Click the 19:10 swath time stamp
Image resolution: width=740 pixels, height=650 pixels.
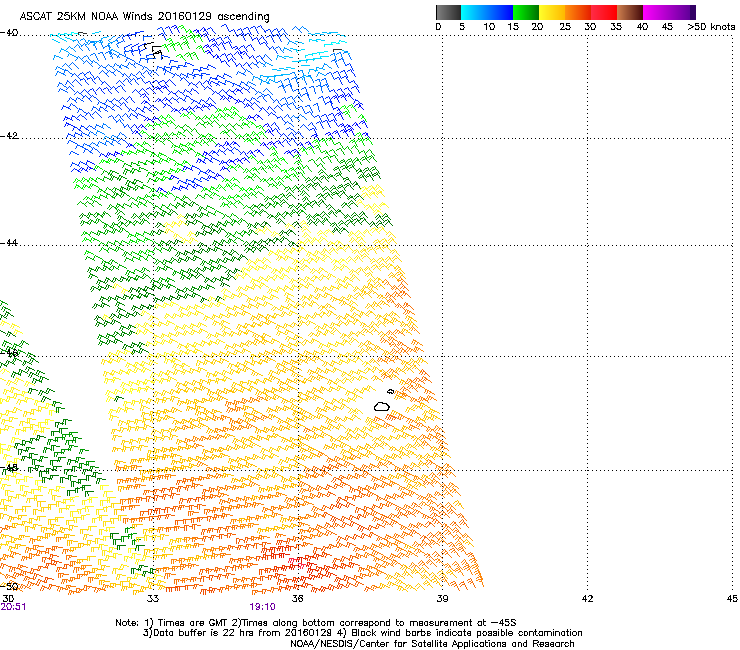click(262, 607)
